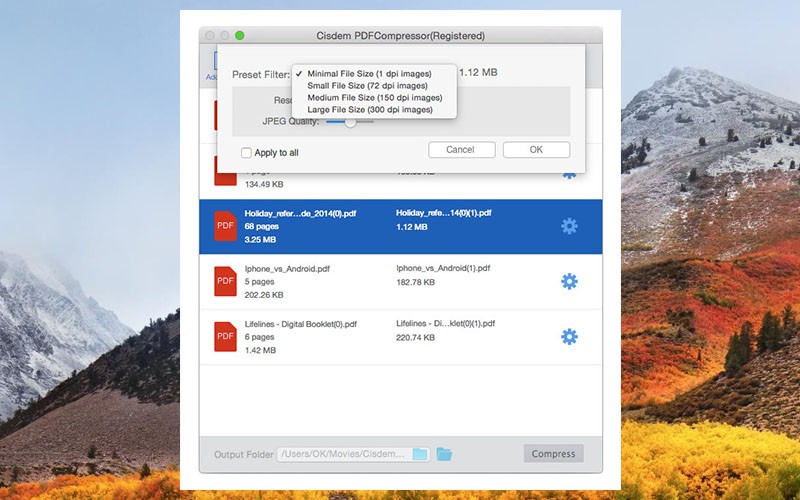
Task: Click the 5 pages label
Action: (259, 282)
